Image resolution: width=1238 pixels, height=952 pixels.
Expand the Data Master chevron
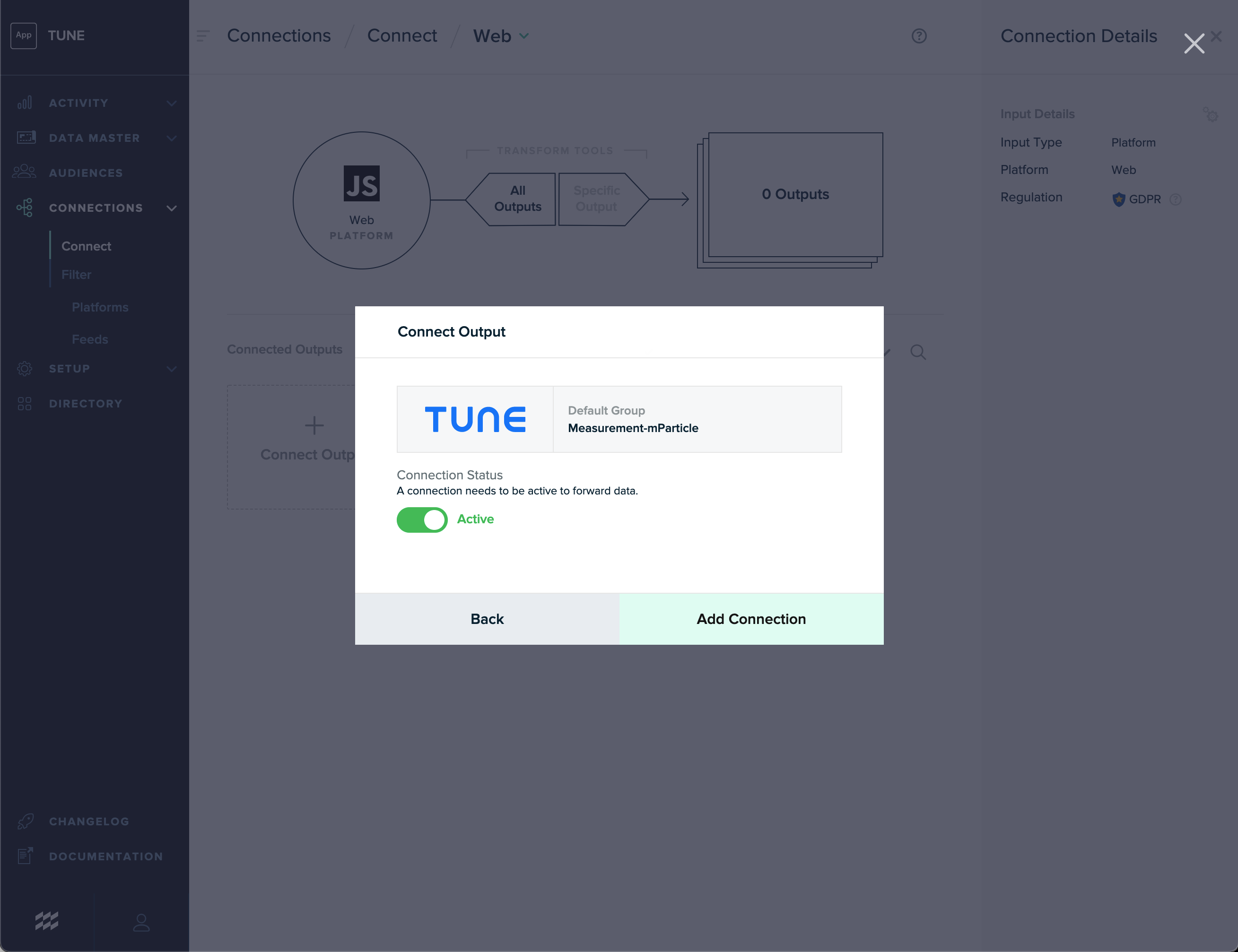(x=172, y=138)
